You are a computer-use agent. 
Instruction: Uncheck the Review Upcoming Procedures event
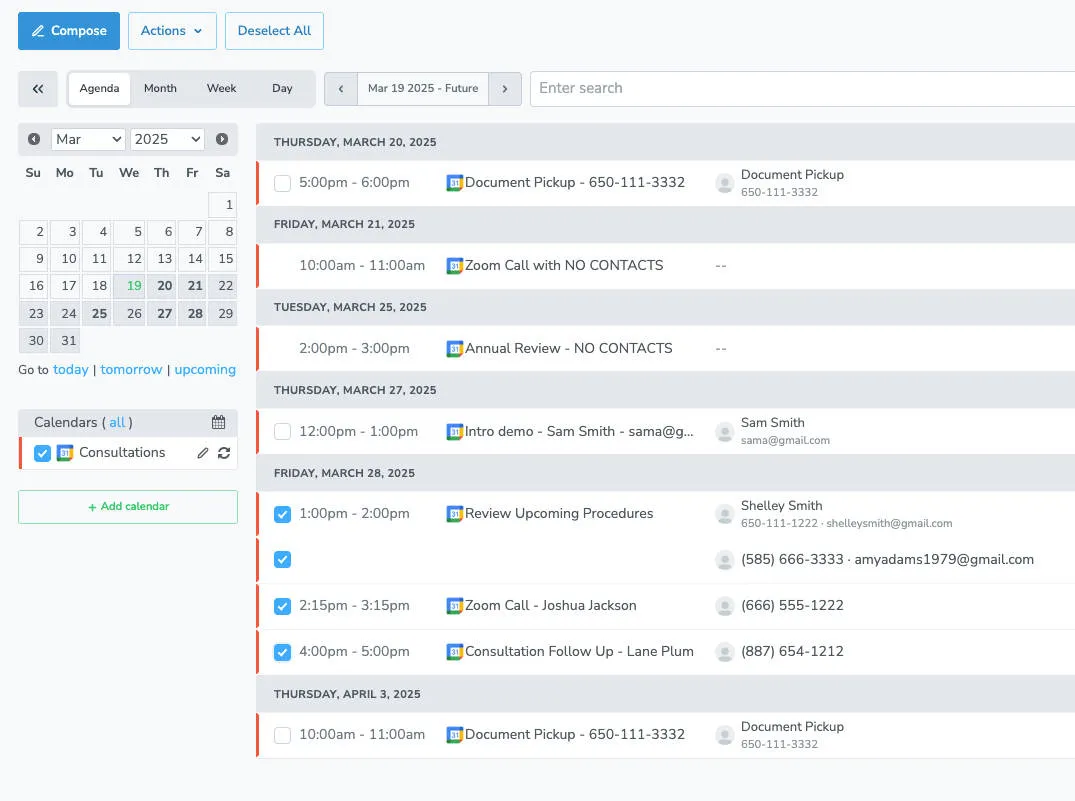[281, 513]
